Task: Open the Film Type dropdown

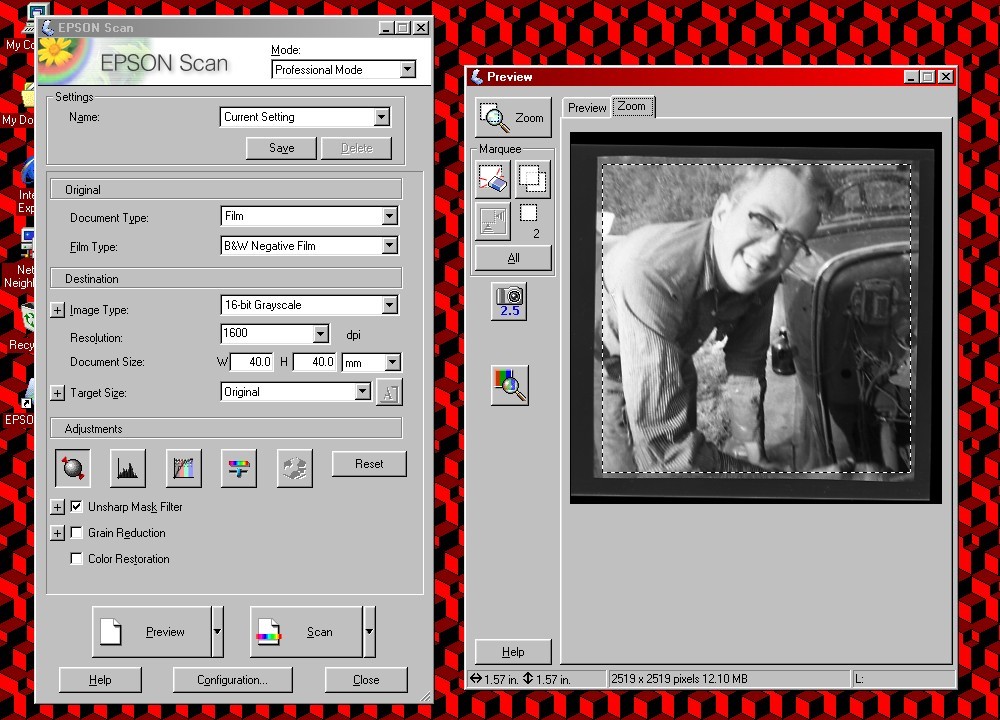Action: pos(389,246)
